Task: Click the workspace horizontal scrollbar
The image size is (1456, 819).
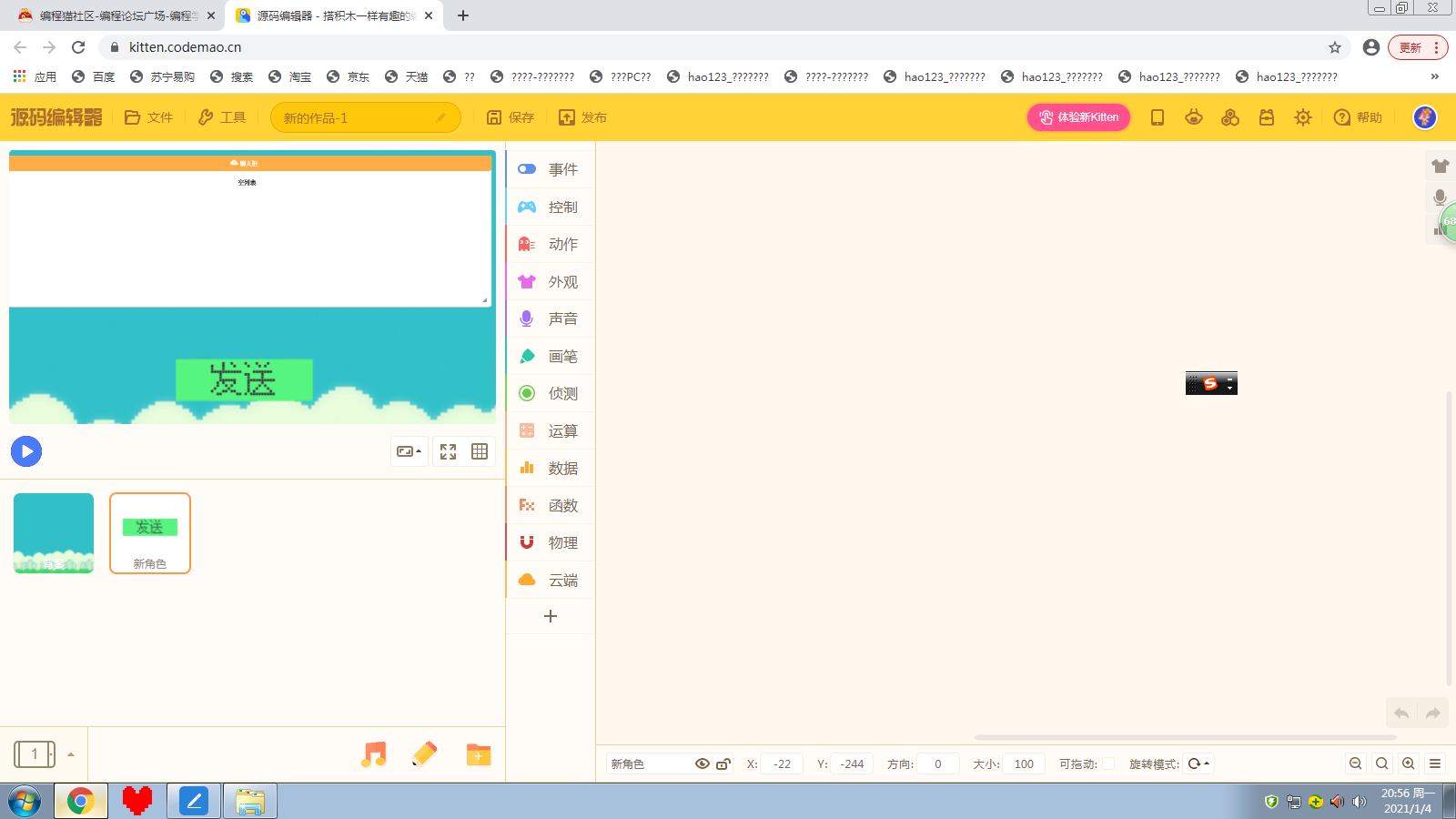Action: click(x=1186, y=737)
